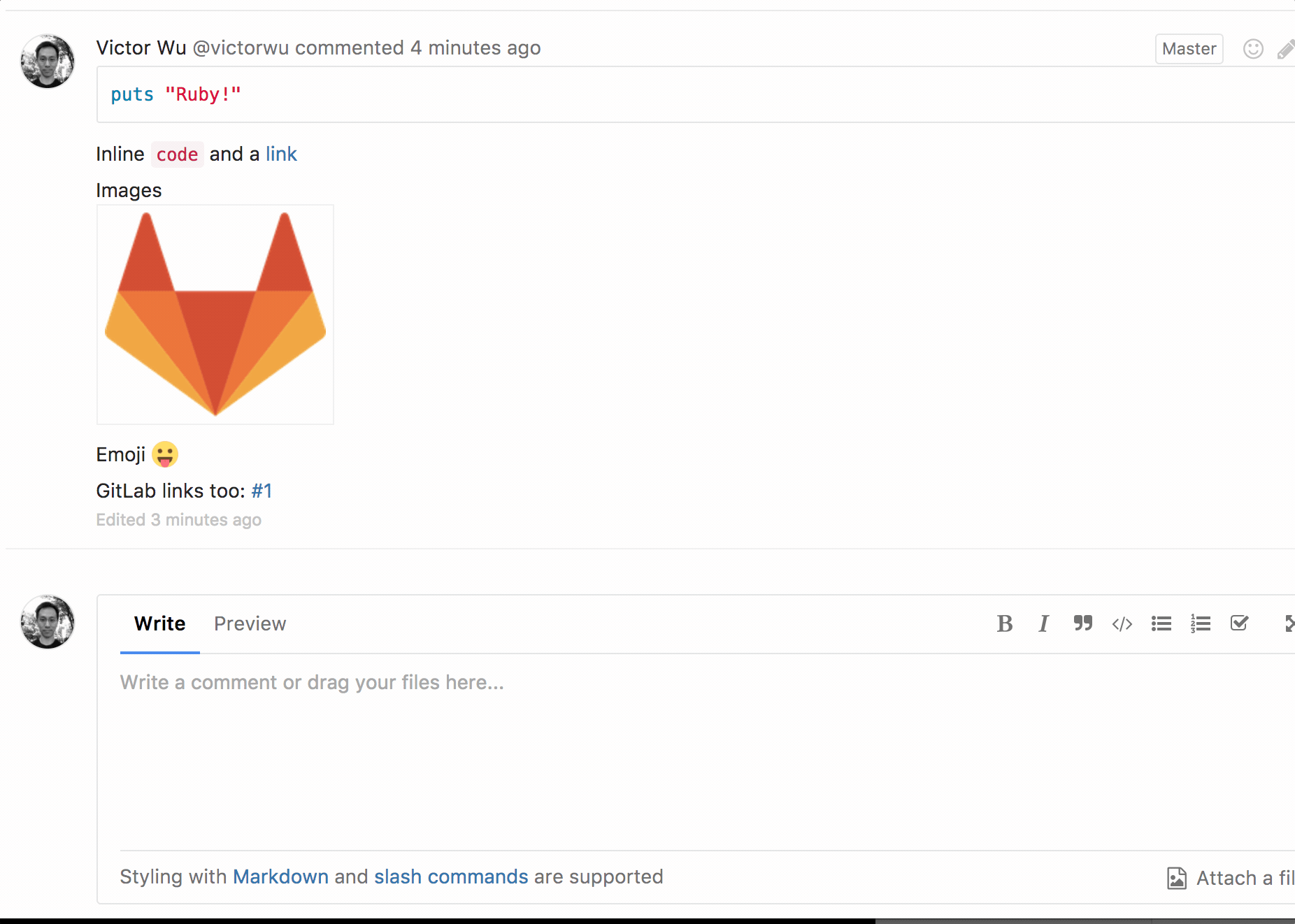1295x924 pixels.
Task: Add an emoji reaction to Victor's comment
Action: (1253, 49)
